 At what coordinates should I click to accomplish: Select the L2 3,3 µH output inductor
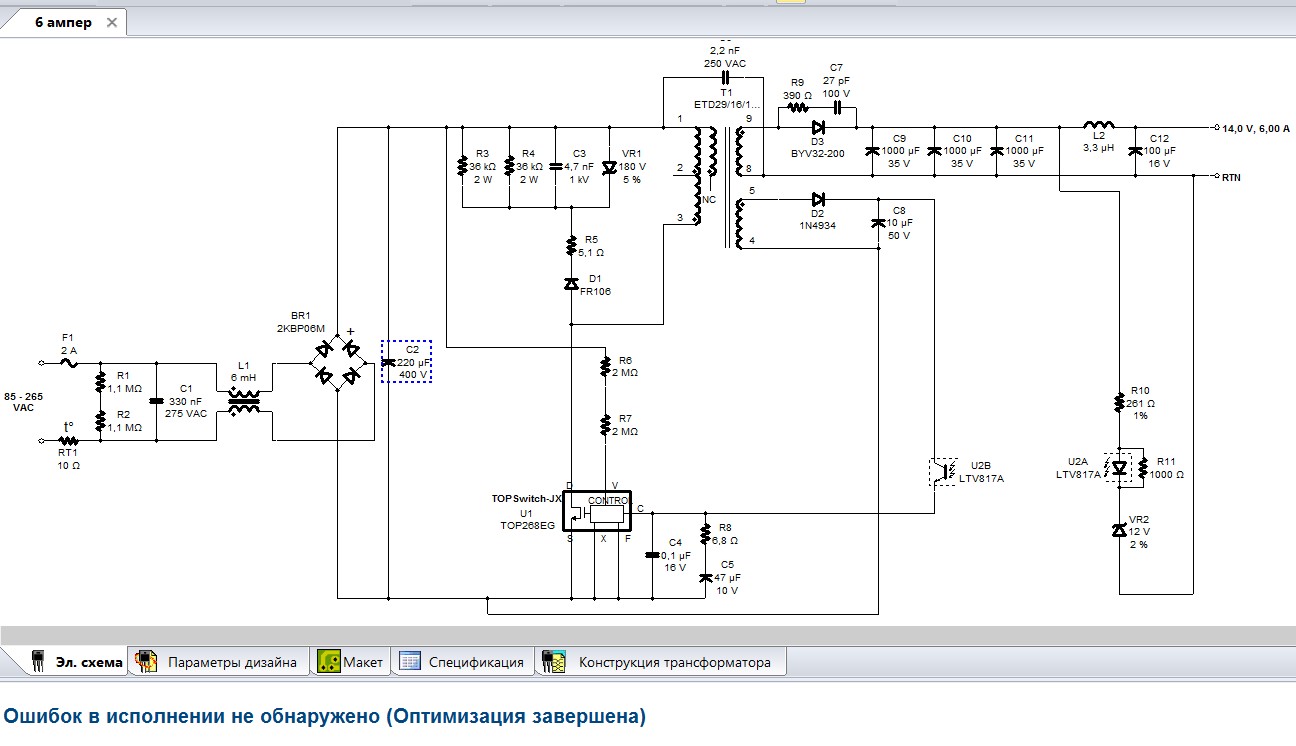1098,127
